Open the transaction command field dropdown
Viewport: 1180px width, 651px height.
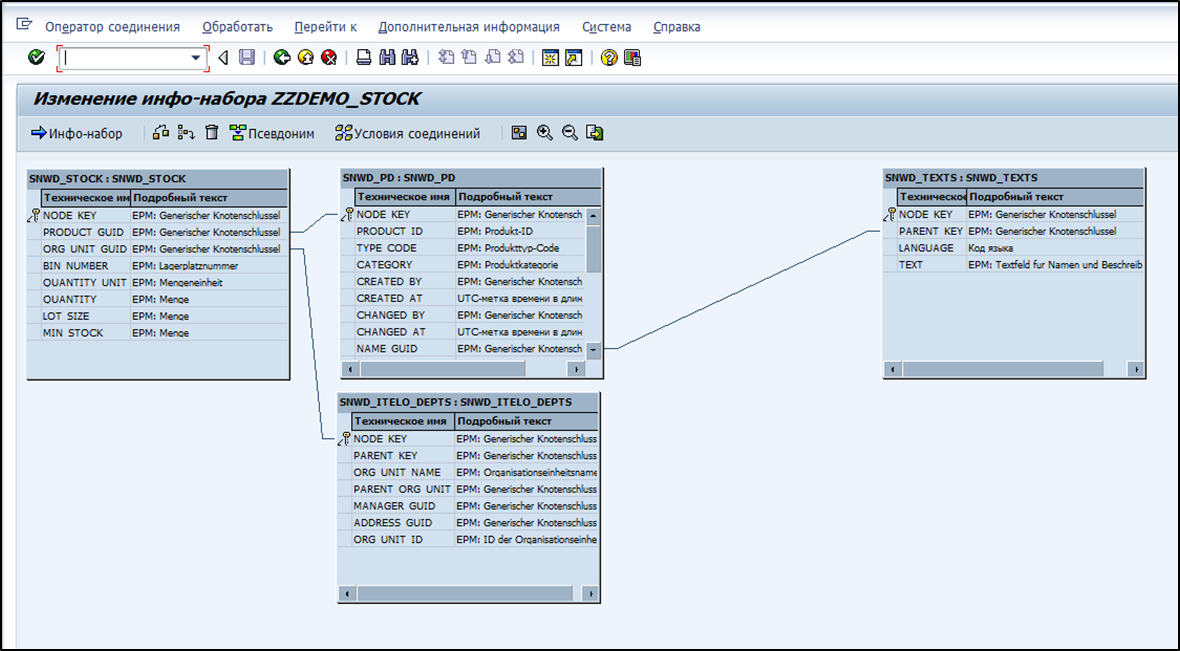(196, 58)
